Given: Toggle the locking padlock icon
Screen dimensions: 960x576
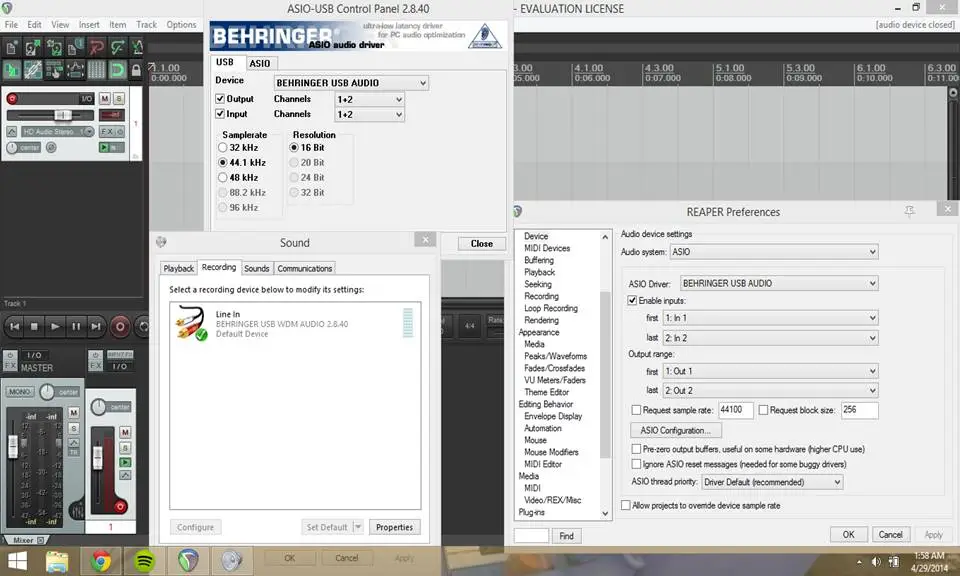Looking at the screenshot, I should (136, 70).
